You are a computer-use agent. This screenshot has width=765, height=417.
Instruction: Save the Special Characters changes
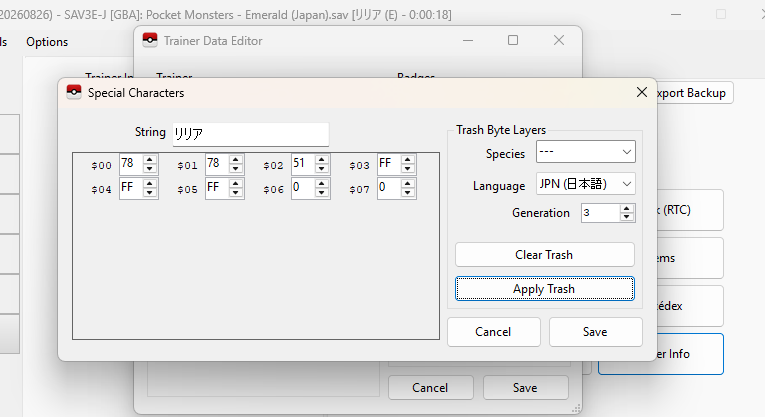(x=595, y=332)
